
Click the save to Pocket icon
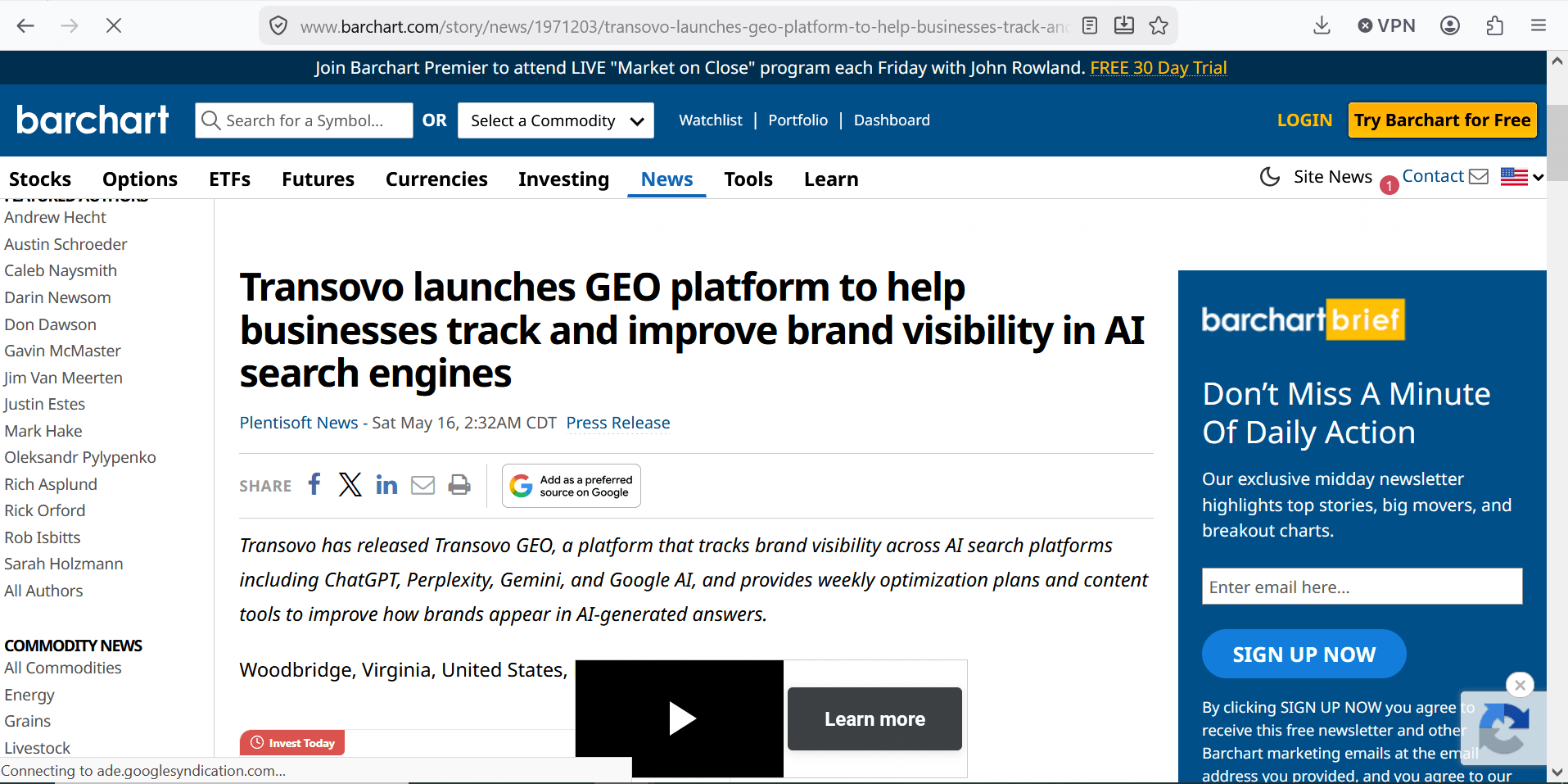(1124, 26)
